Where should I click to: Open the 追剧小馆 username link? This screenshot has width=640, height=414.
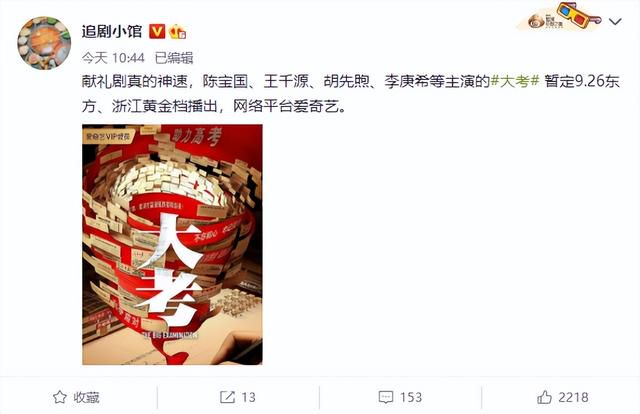click(x=112, y=31)
